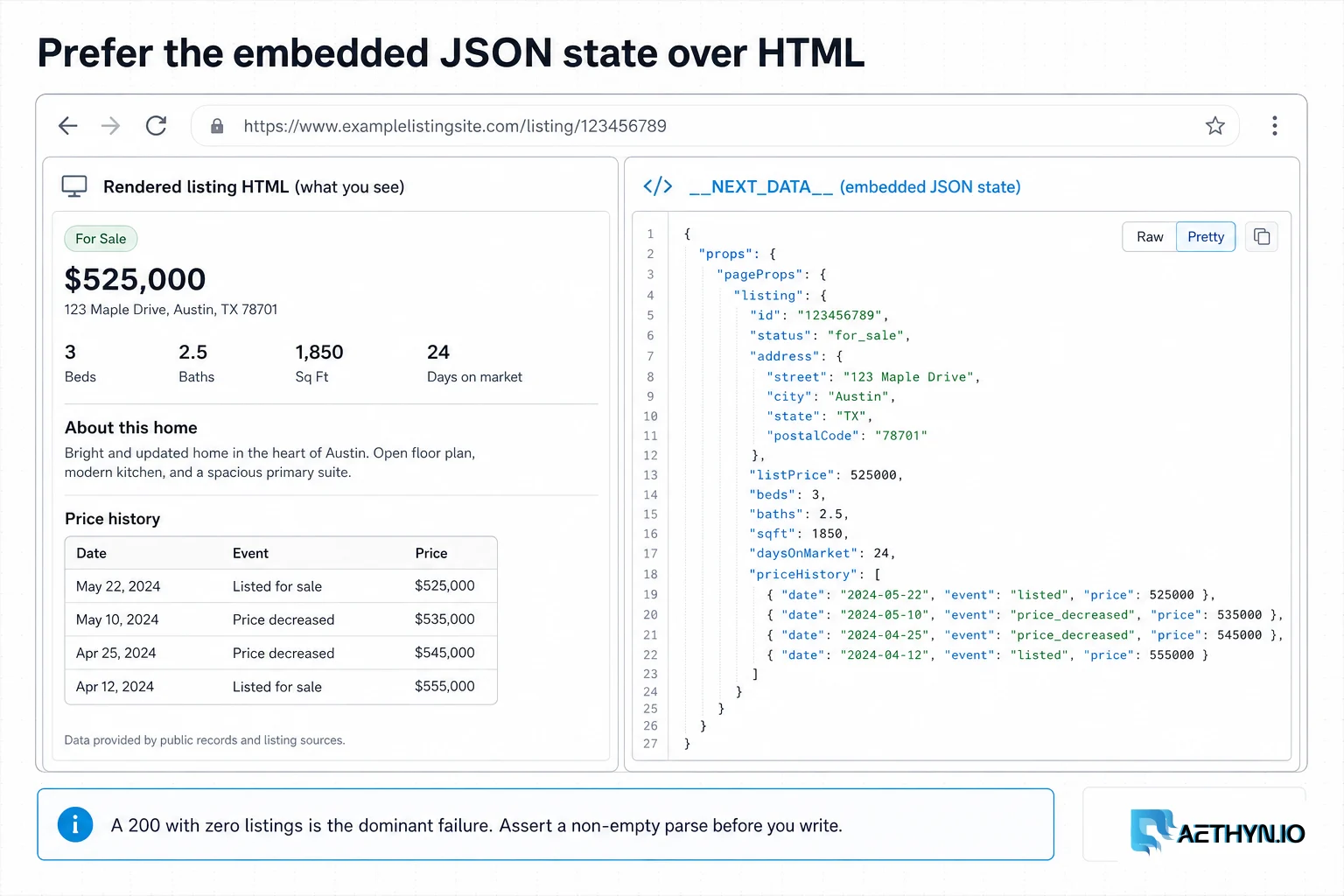The width and height of the screenshot is (1344, 896).
Task: Click the Rendered listing HTML panel title
Action: (x=254, y=186)
